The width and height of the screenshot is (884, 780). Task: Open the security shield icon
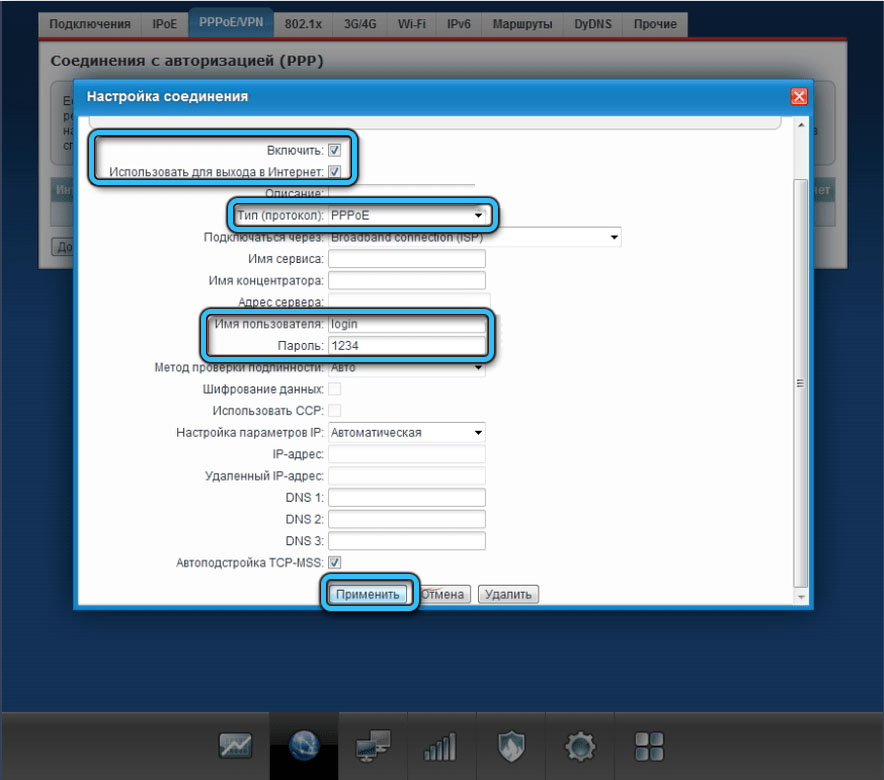point(511,747)
